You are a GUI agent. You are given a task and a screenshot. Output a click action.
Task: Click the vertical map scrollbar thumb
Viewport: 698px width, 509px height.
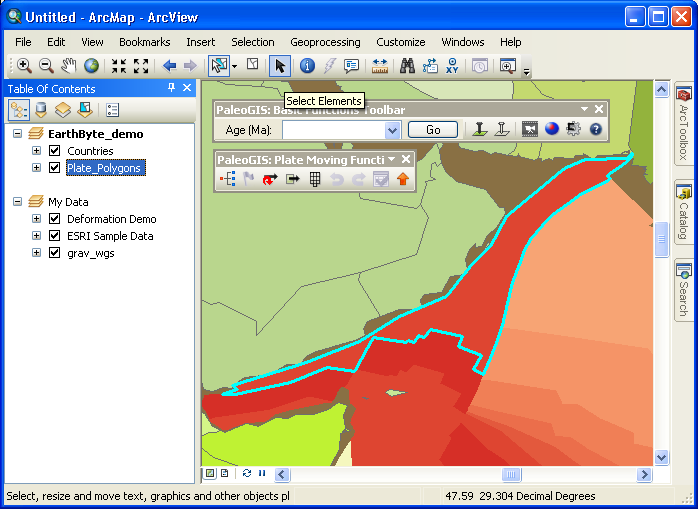click(x=661, y=239)
